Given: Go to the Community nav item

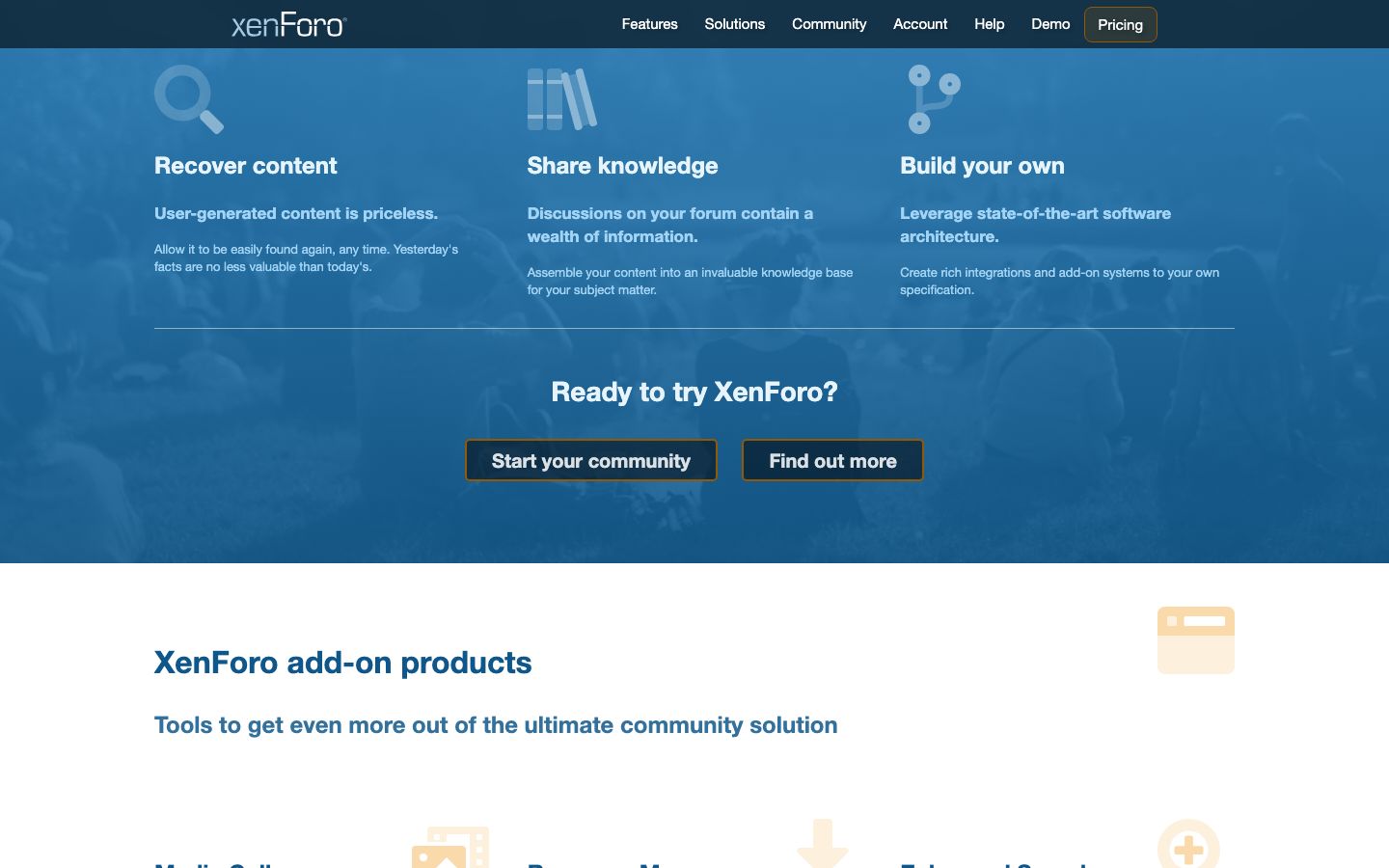Looking at the screenshot, I should pyautogui.click(x=829, y=24).
